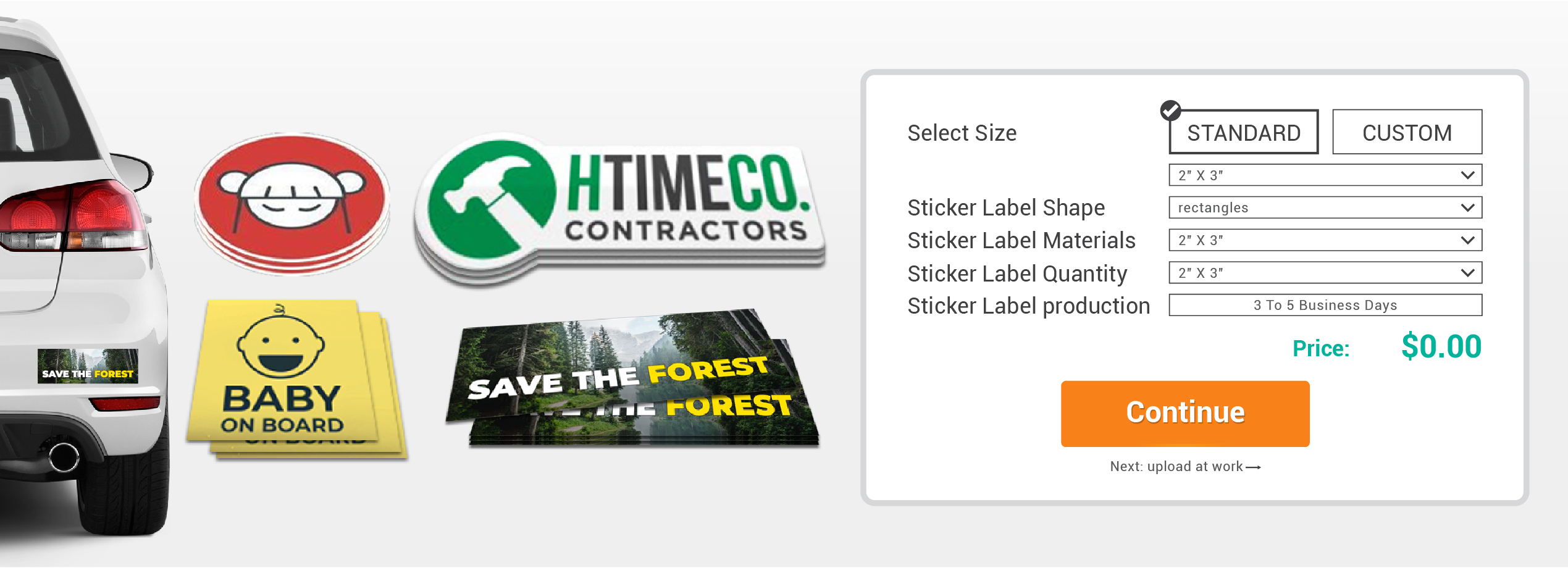Select the STANDARD size option

(x=1244, y=132)
